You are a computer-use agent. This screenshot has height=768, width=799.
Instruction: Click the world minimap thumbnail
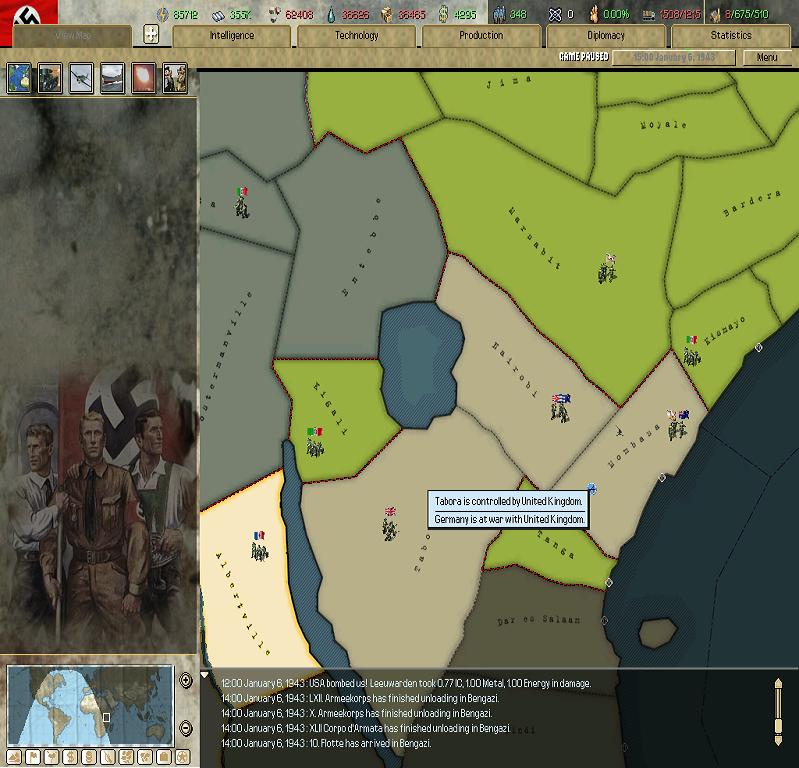coord(89,704)
